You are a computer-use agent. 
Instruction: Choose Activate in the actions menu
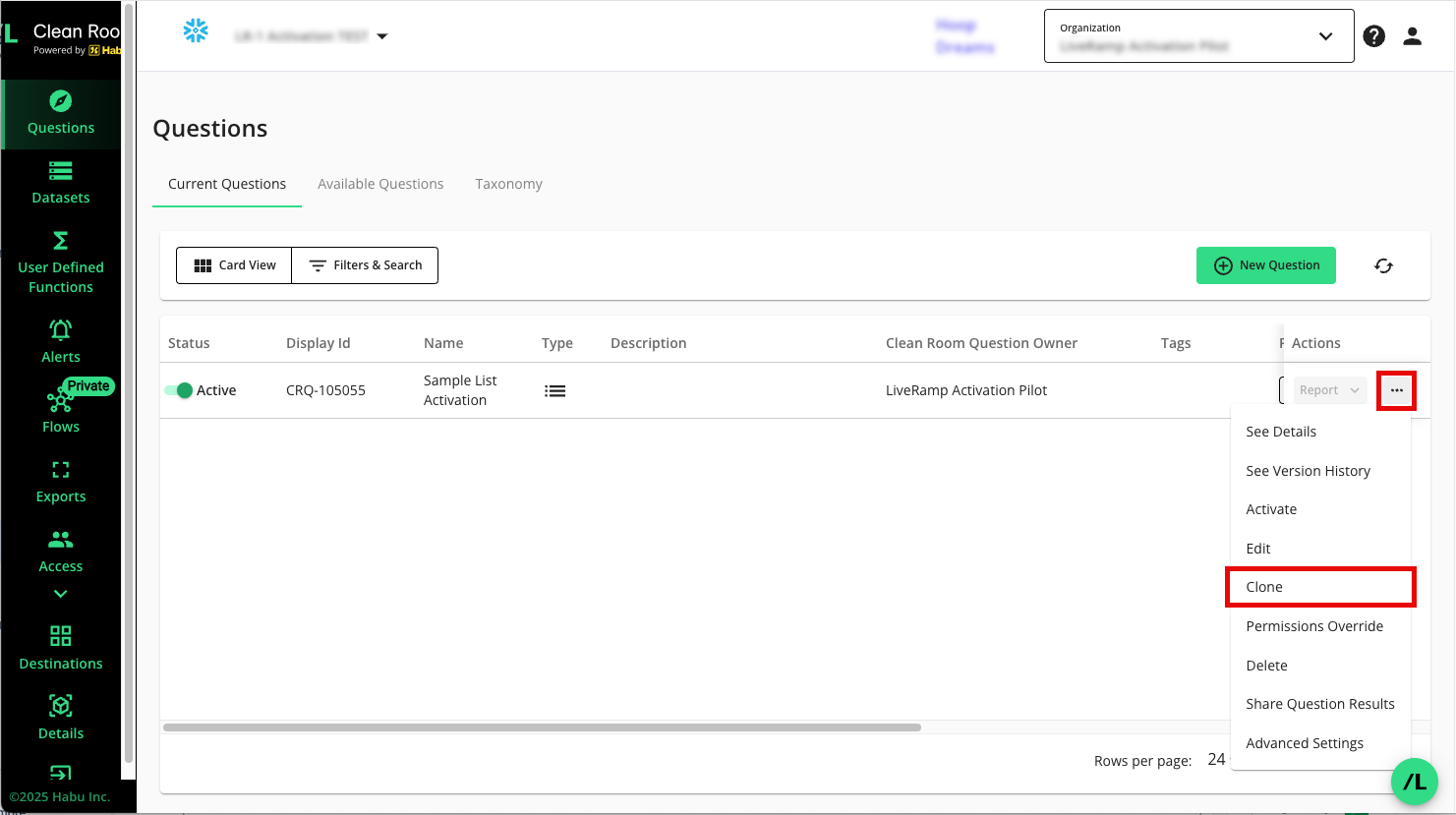[1320, 509]
